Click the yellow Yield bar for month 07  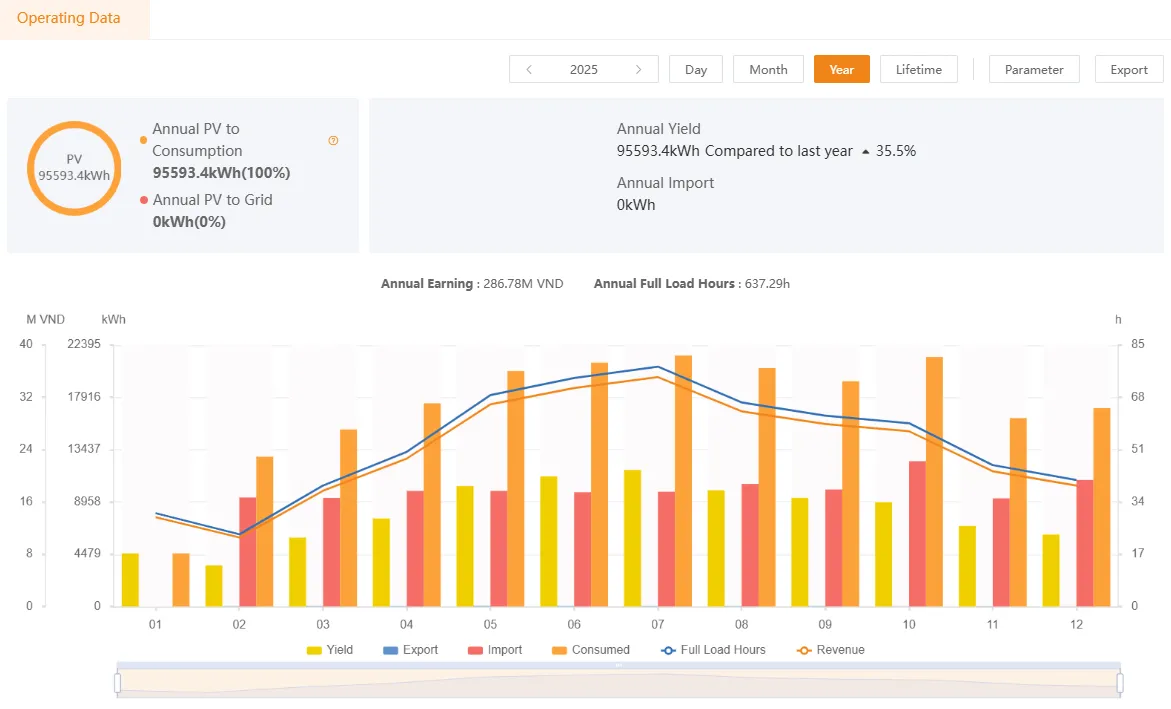(x=633, y=538)
